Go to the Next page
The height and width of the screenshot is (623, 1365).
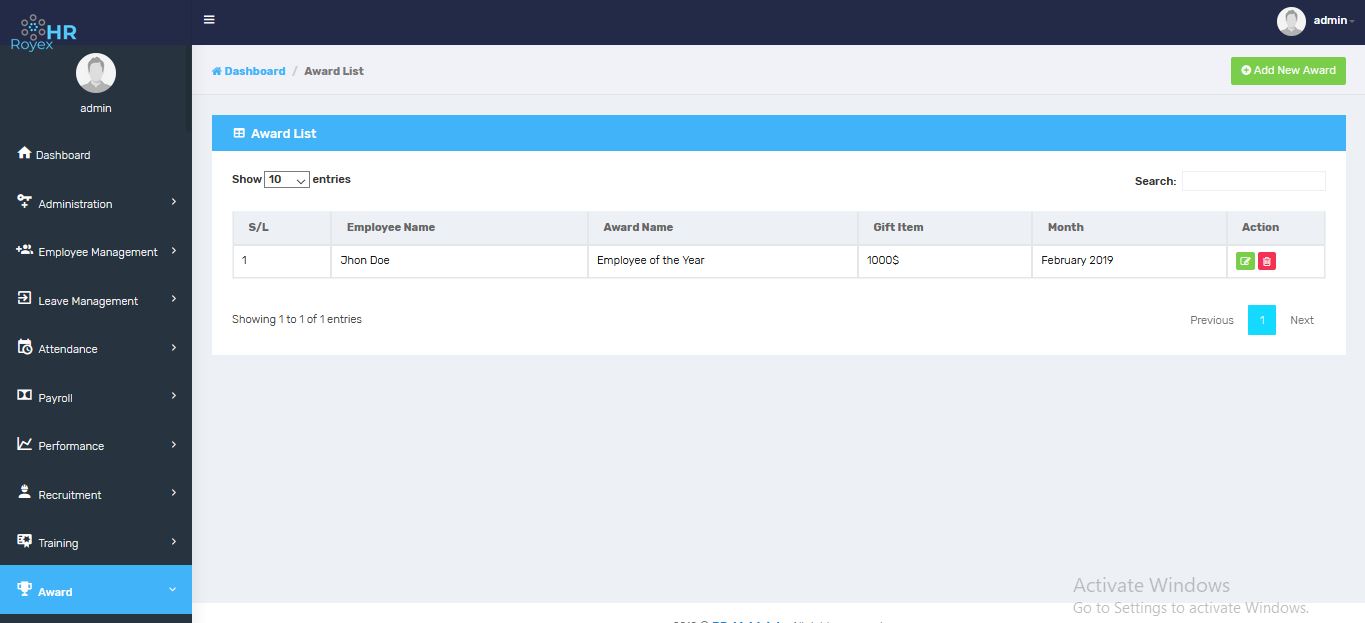pos(1301,320)
